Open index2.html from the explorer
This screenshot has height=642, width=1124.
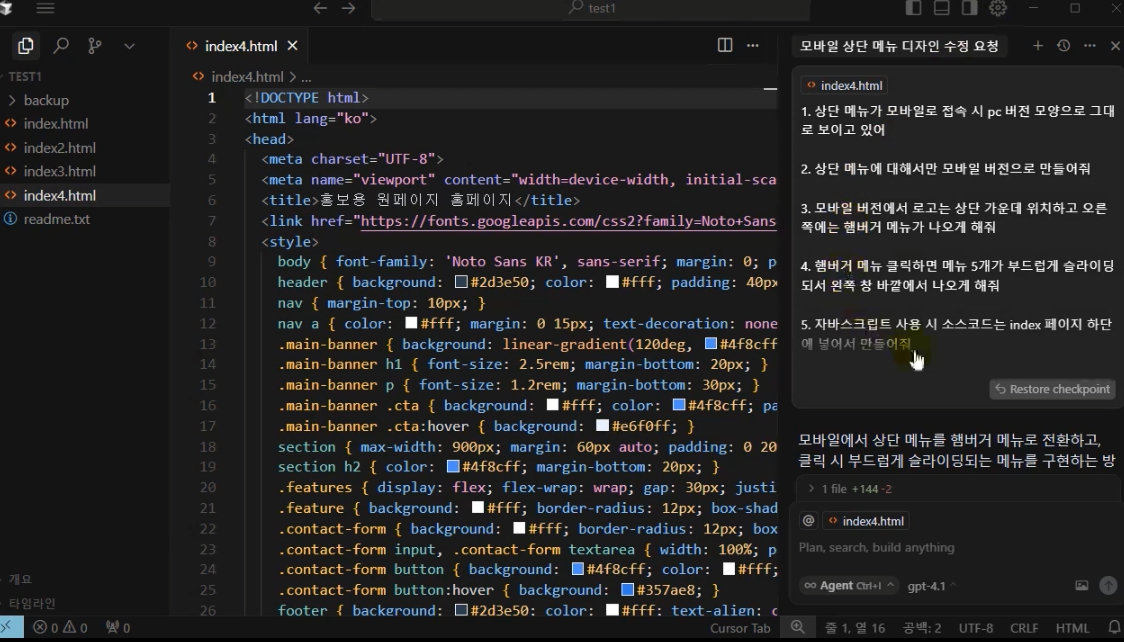(59, 148)
